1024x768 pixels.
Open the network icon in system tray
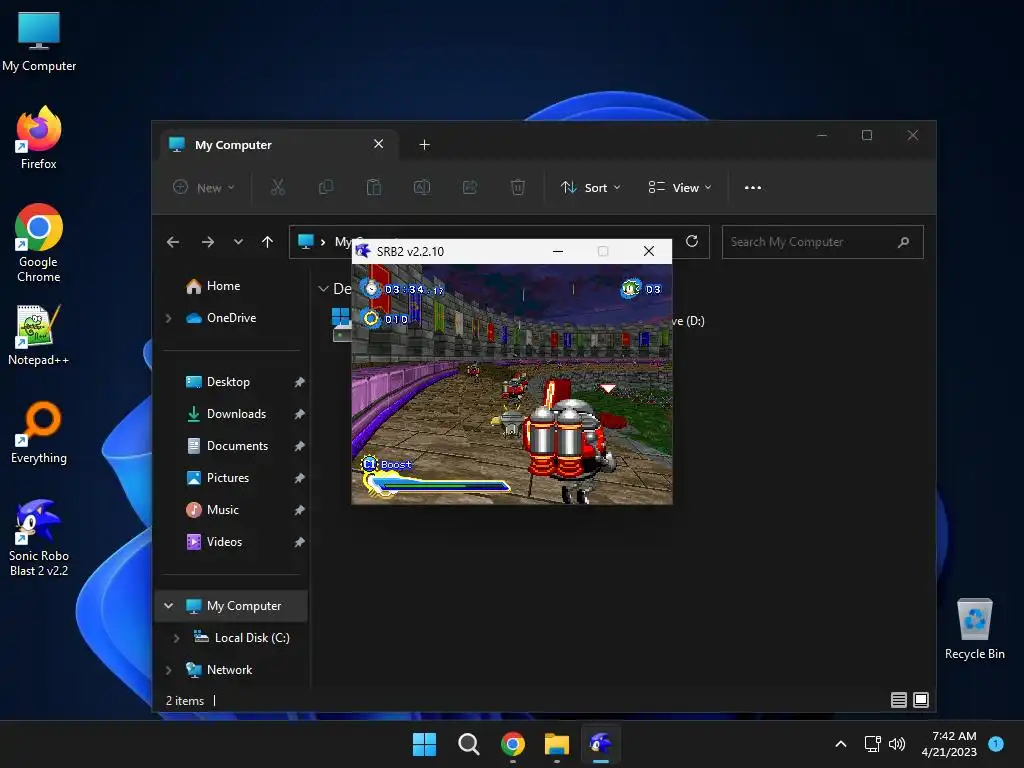click(x=872, y=744)
